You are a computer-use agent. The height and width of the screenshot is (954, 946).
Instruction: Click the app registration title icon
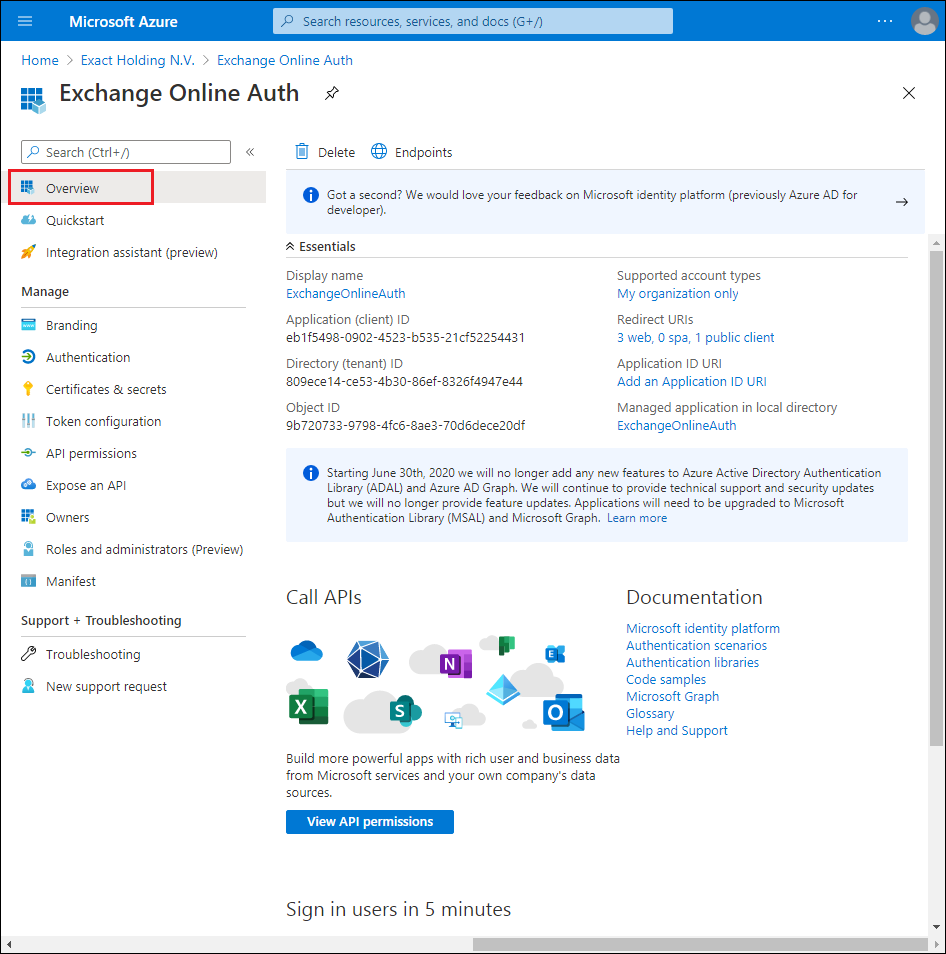33,100
